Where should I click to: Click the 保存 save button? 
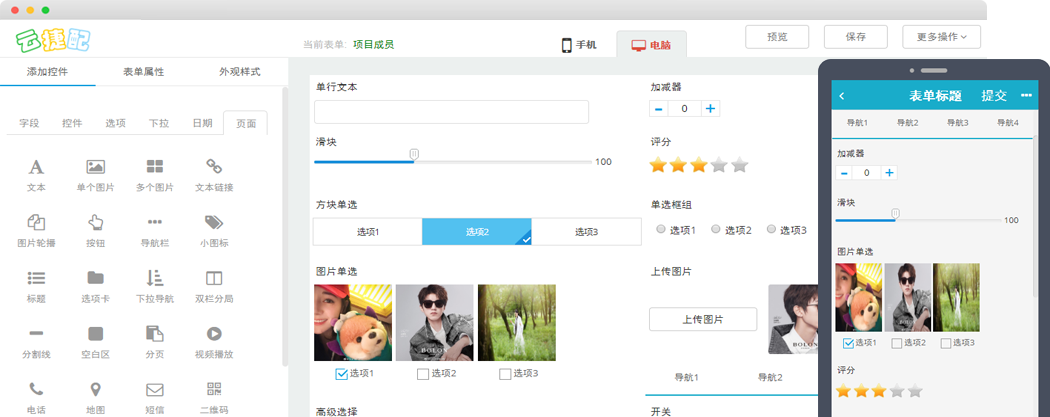coord(855,37)
